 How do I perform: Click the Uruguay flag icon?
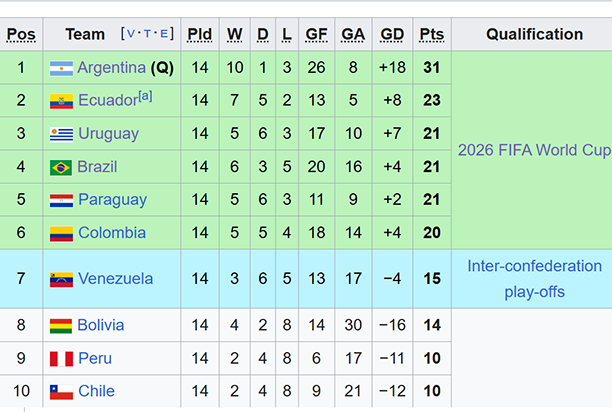pyautogui.click(x=61, y=135)
